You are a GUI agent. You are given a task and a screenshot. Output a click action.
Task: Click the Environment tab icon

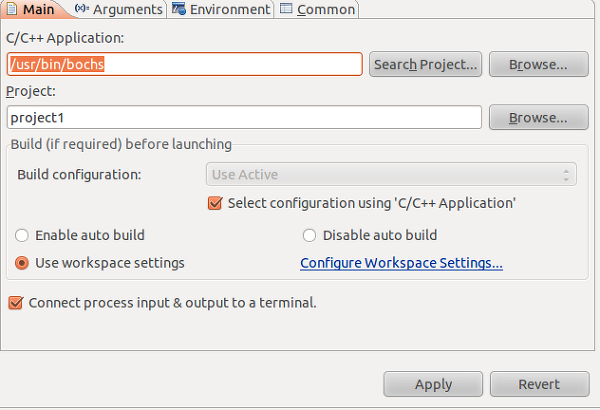[x=178, y=8]
